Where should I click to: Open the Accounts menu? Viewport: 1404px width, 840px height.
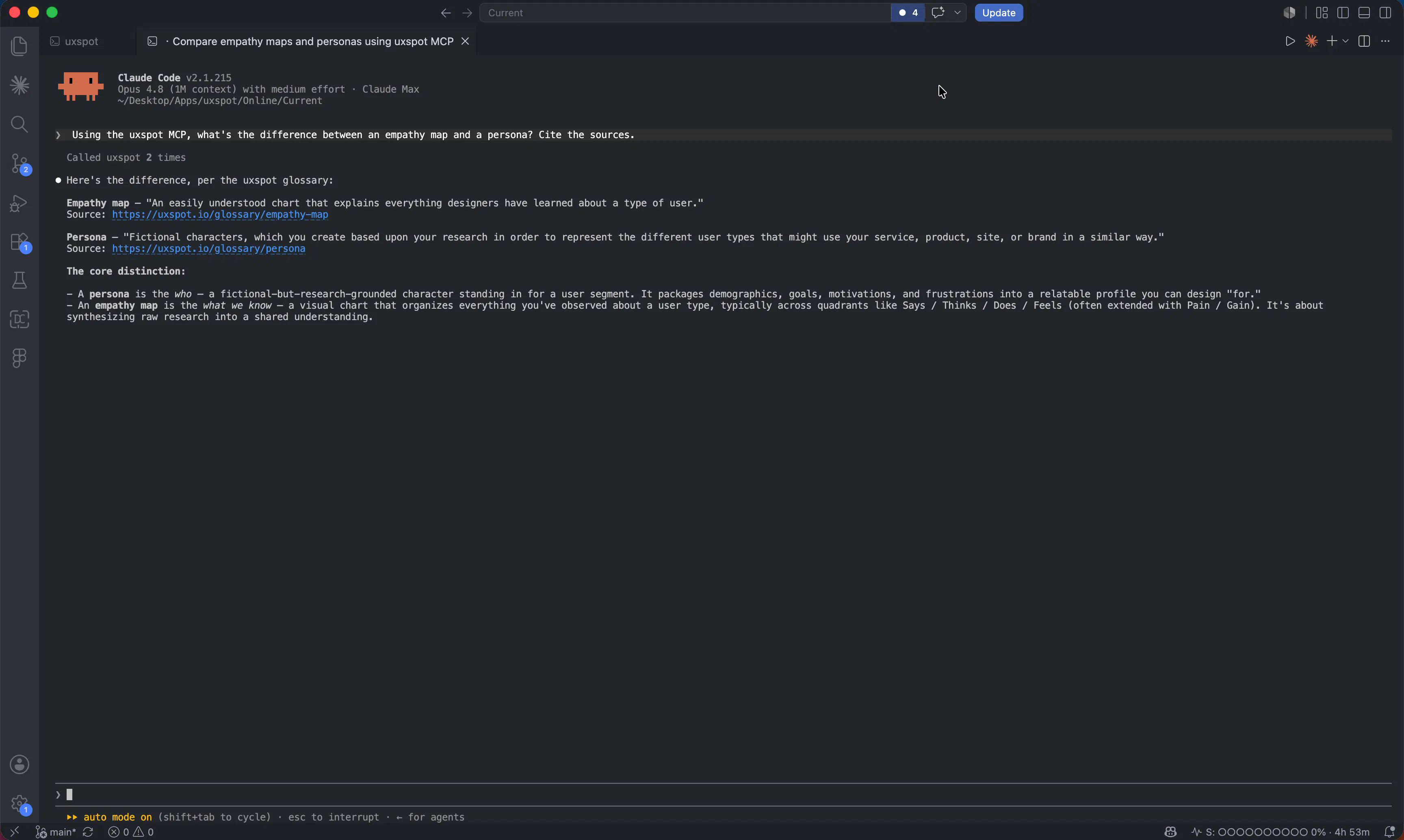[x=19, y=764]
